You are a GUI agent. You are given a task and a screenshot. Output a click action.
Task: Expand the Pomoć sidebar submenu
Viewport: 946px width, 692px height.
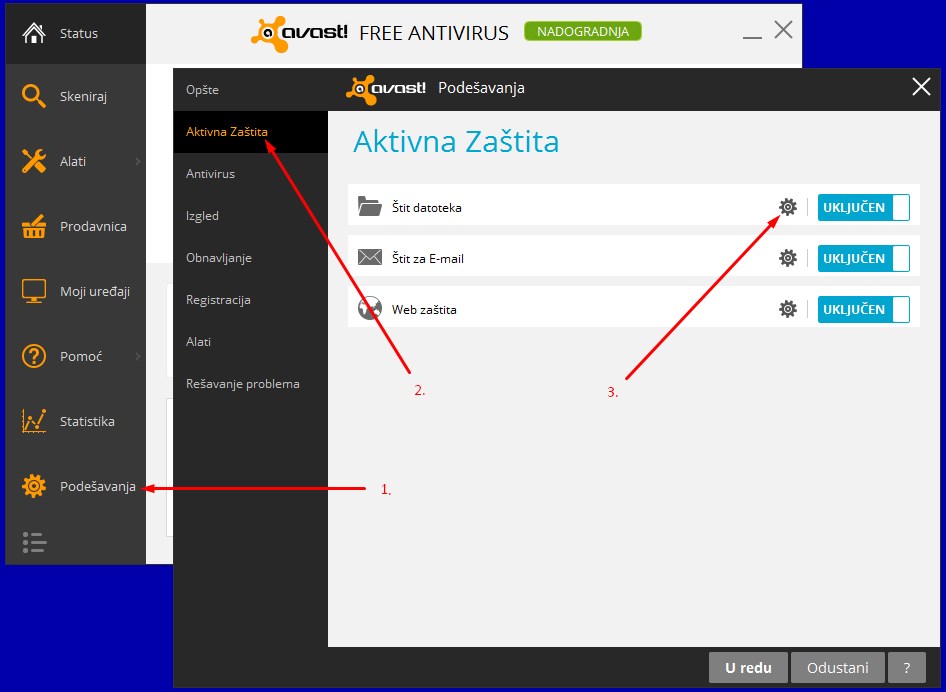pos(137,356)
